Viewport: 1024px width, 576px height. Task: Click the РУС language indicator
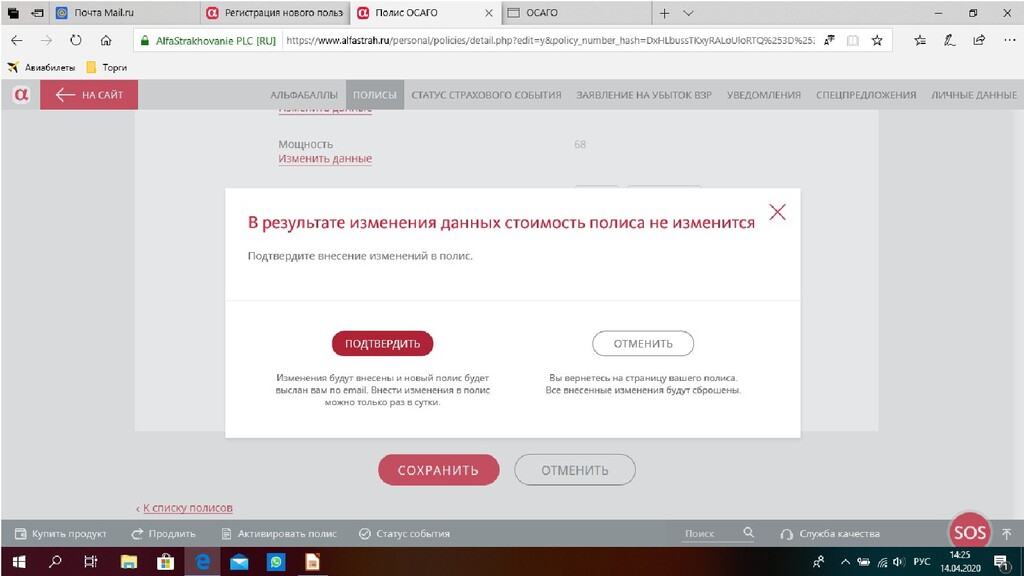point(921,562)
